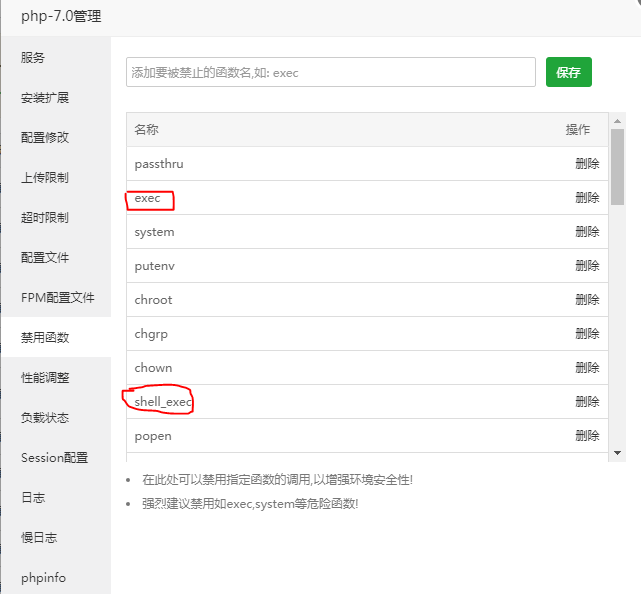Remove shell_exec from the list
The image size is (641, 594).
587,402
